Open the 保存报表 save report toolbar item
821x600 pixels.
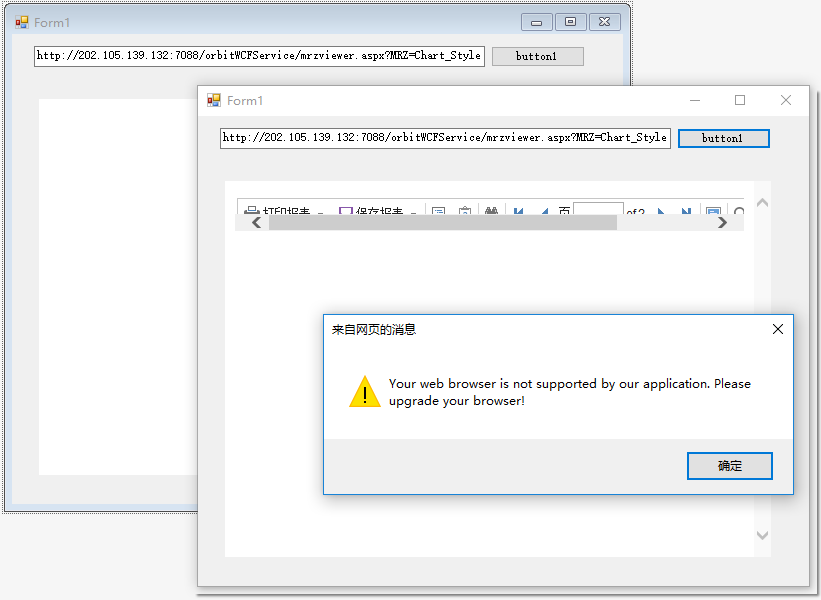[377, 210]
